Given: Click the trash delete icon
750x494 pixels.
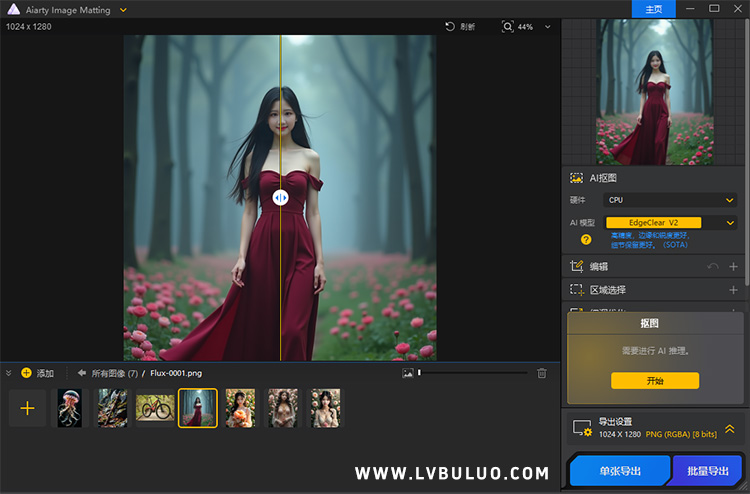Looking at the screenshot, I should [x=541, y=373].
